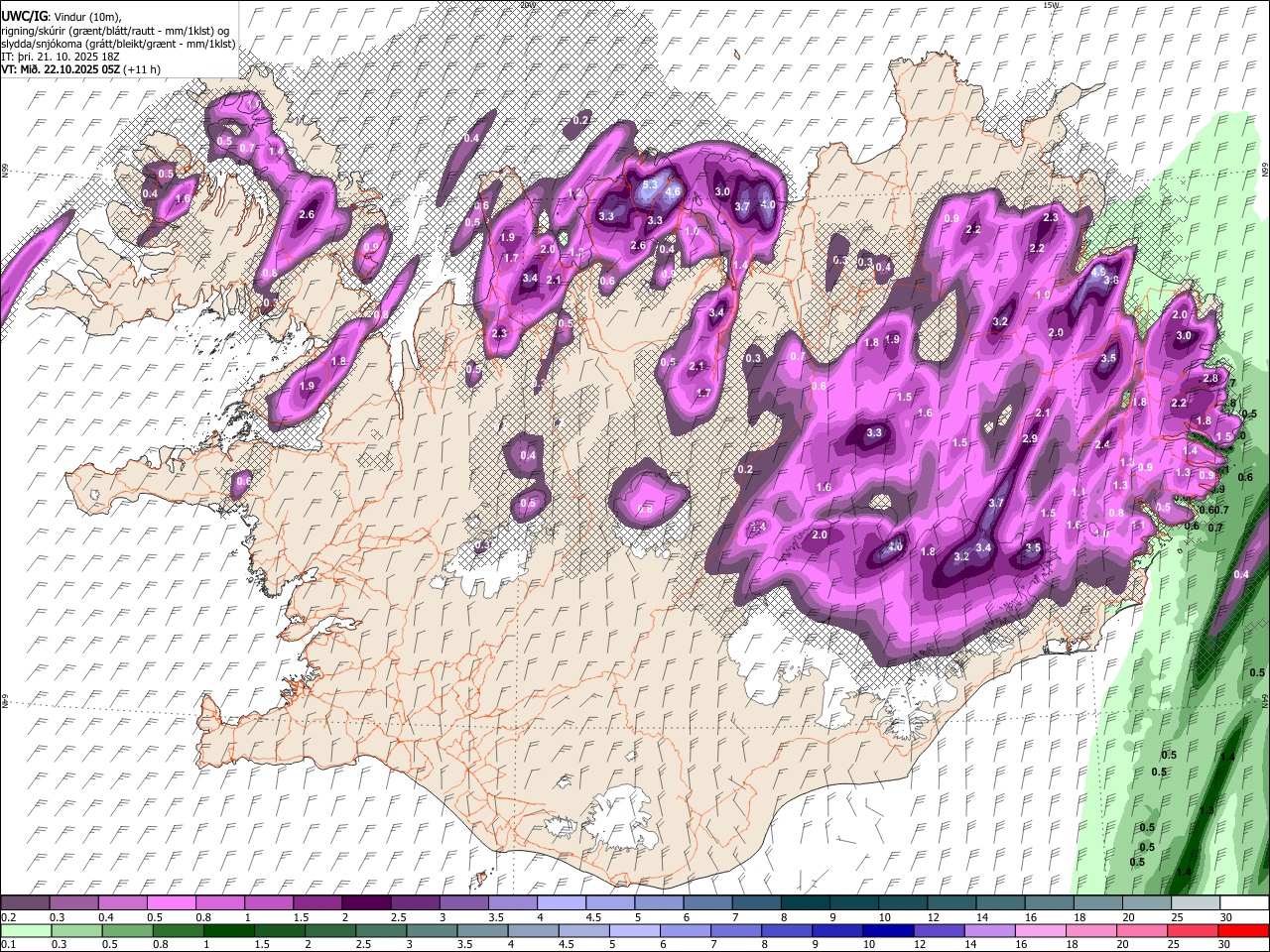Pick the upper legend swatch between 1.5 and 2

(x=317, y=903)
